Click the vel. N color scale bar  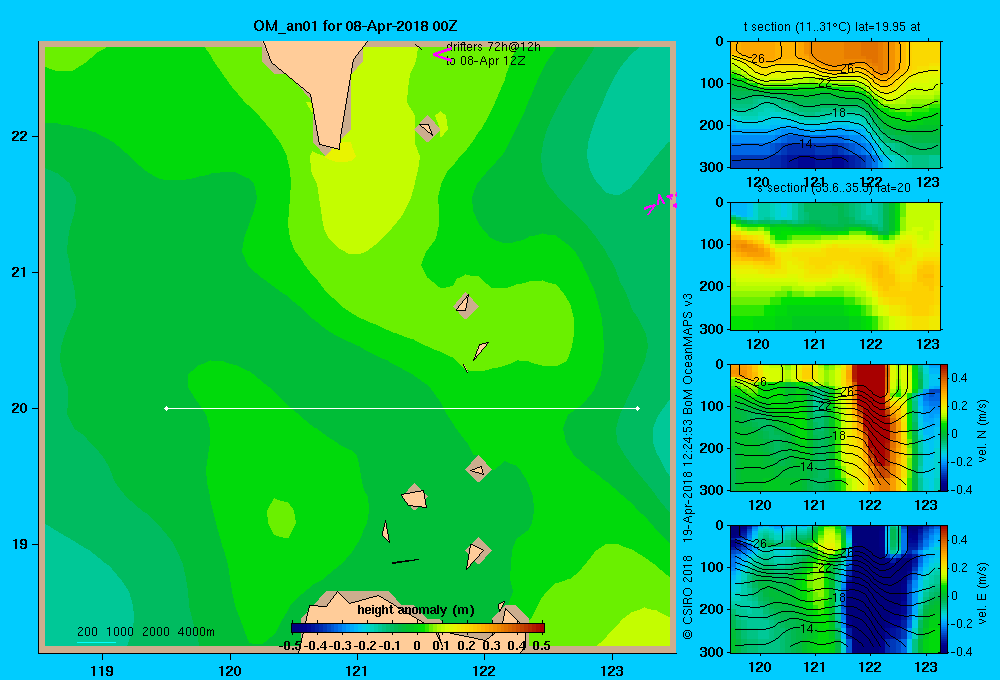pos(945,427)
